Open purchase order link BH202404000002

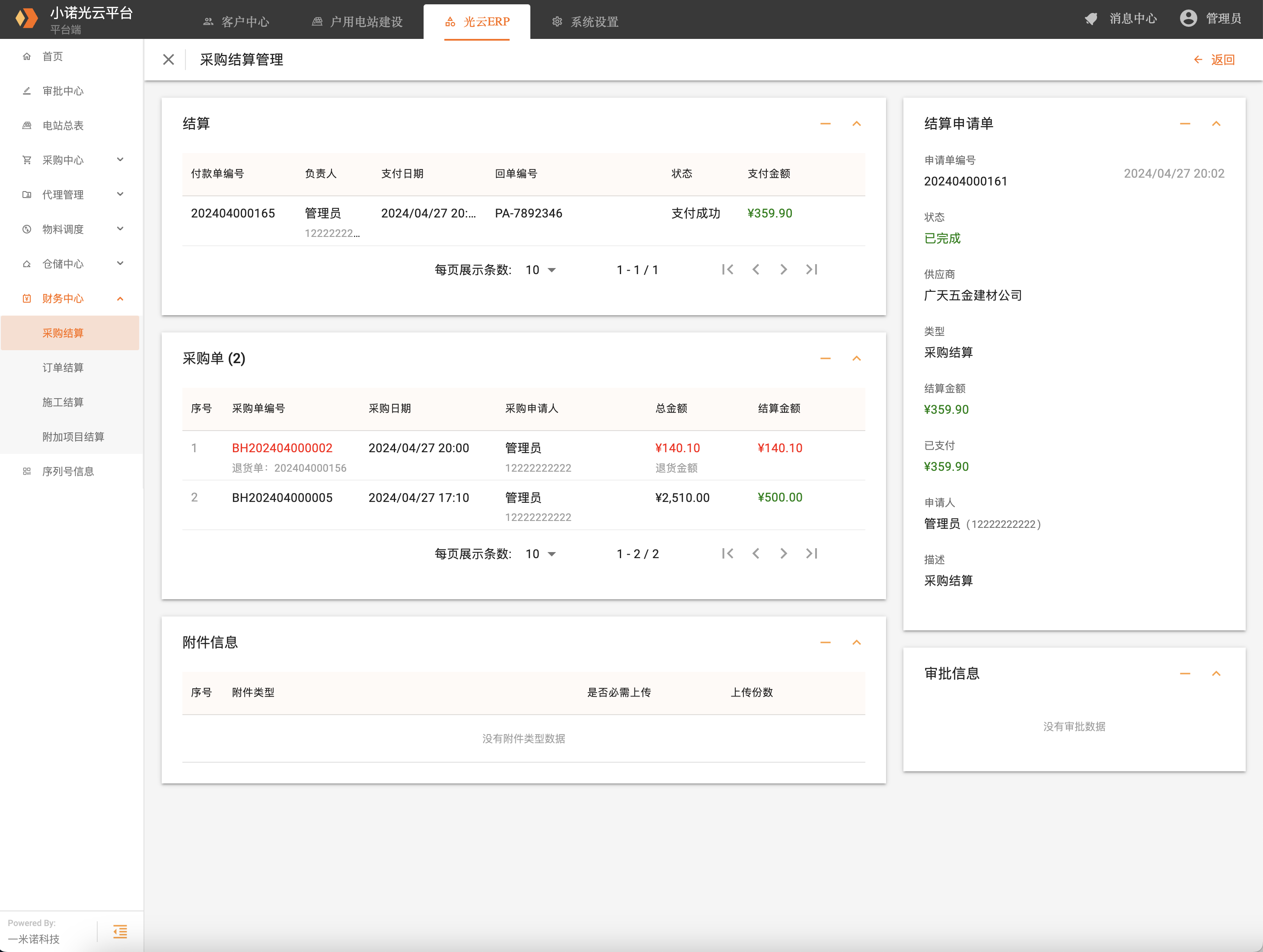pyautogui.click(x=282, y=448)
